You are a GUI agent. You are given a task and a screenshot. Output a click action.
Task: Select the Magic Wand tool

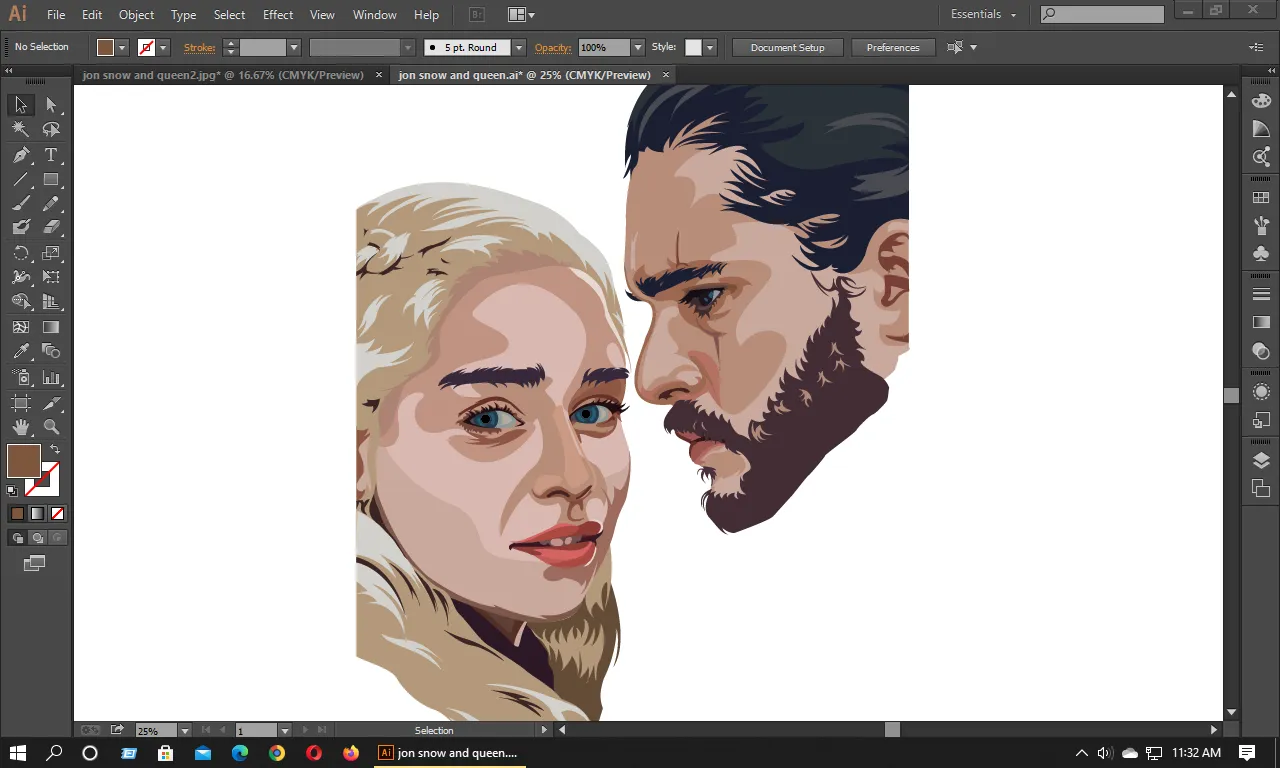[x=20, y=130]
